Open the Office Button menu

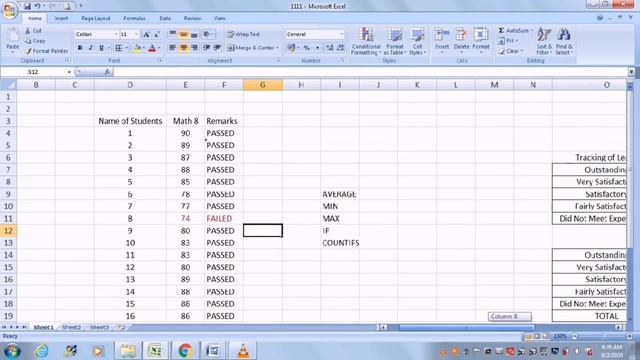[10, 10]
